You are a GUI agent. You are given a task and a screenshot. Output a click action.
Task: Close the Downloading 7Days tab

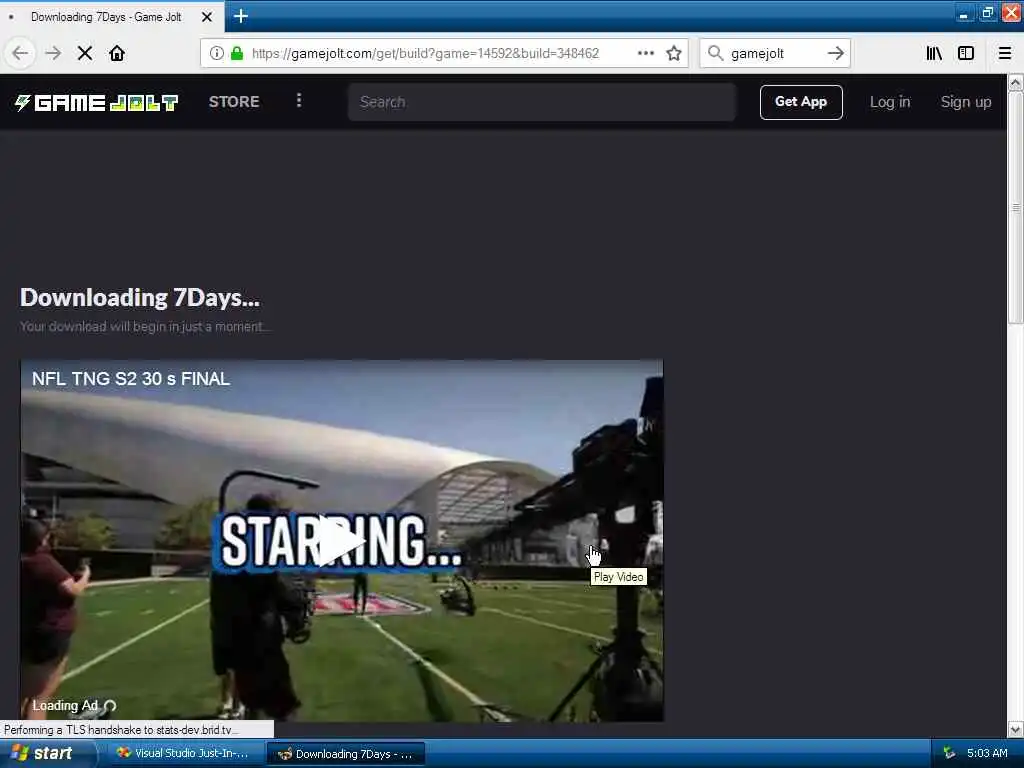point(207,17)
